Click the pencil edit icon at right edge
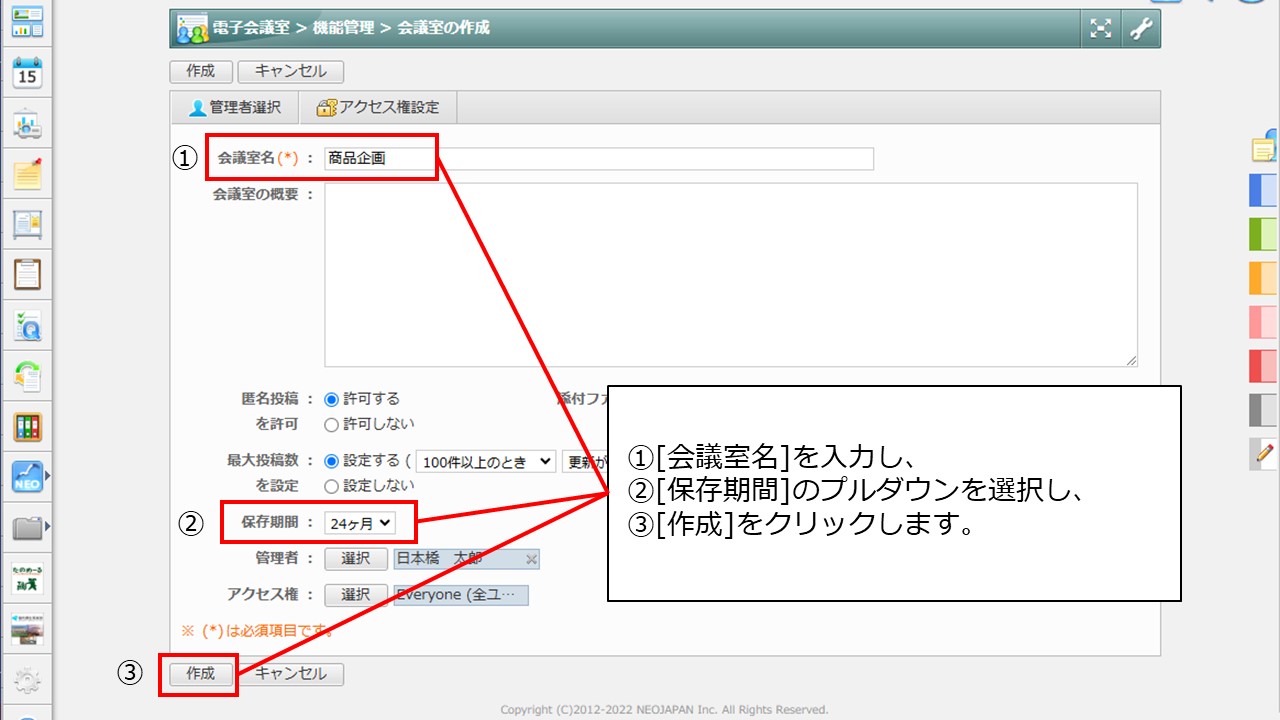Viewport: 1280px width, 720px height. coord(1265,453)
